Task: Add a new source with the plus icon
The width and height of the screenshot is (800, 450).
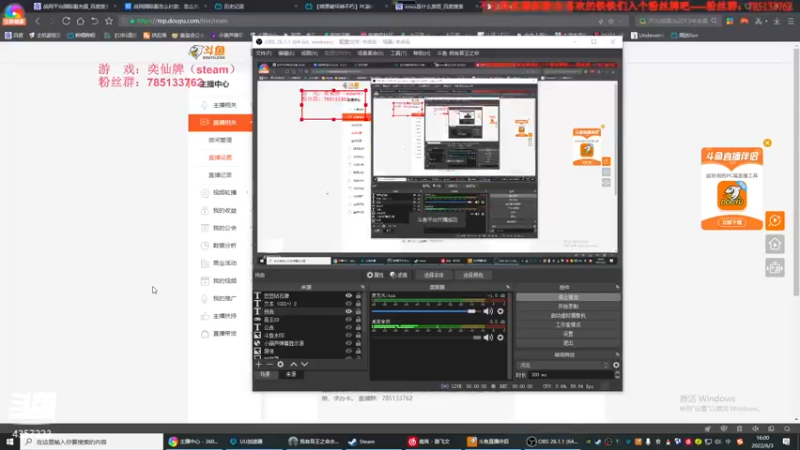Action: tap(259, 364)
